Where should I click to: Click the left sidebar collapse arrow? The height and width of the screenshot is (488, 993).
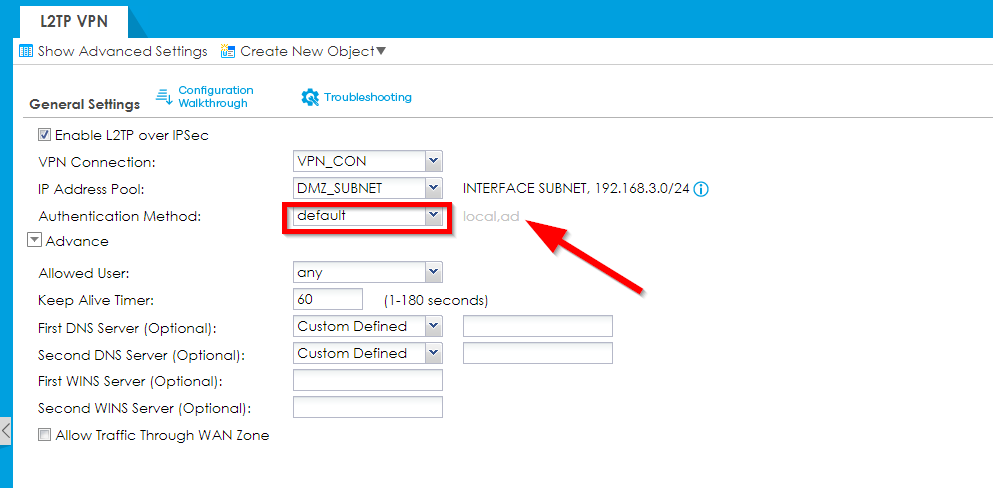[x=6, y=431]
